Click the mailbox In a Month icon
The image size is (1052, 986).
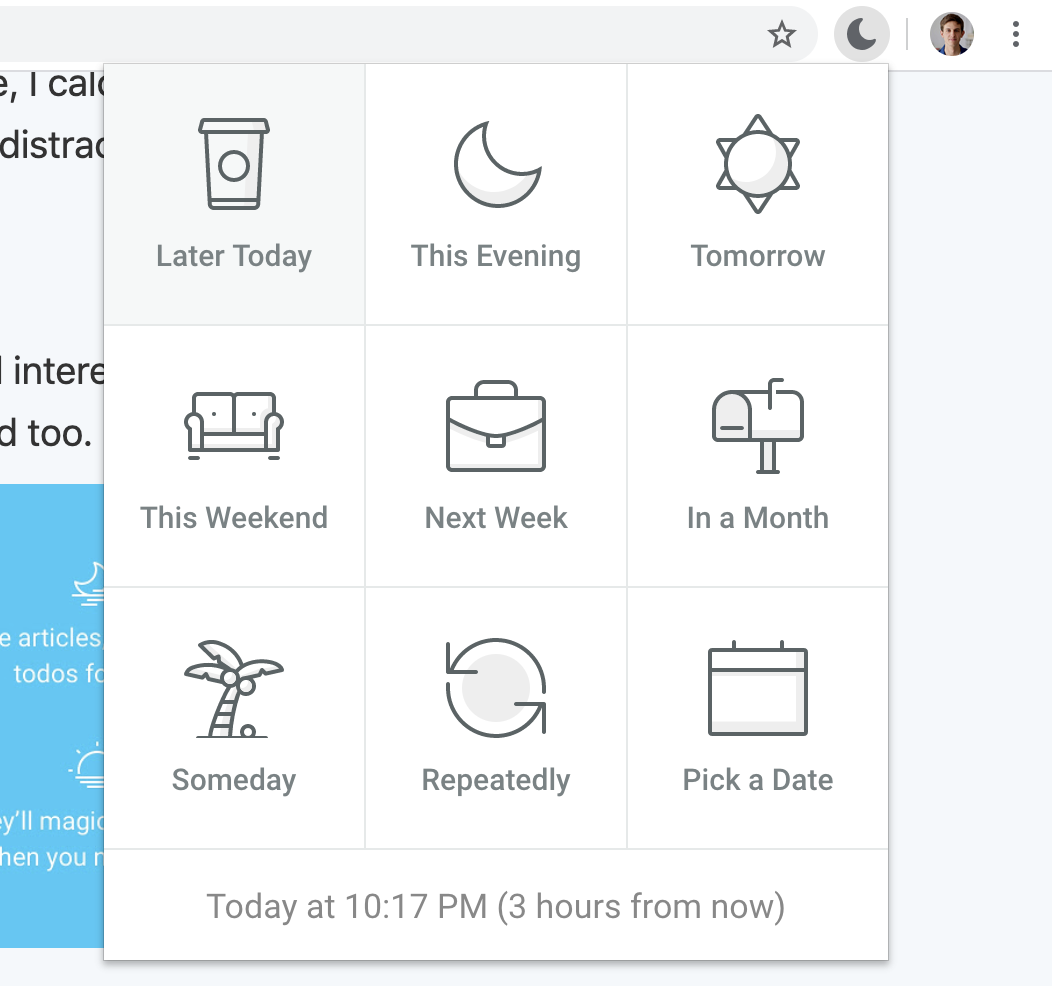pyautogui.click(x=757, y=426)
